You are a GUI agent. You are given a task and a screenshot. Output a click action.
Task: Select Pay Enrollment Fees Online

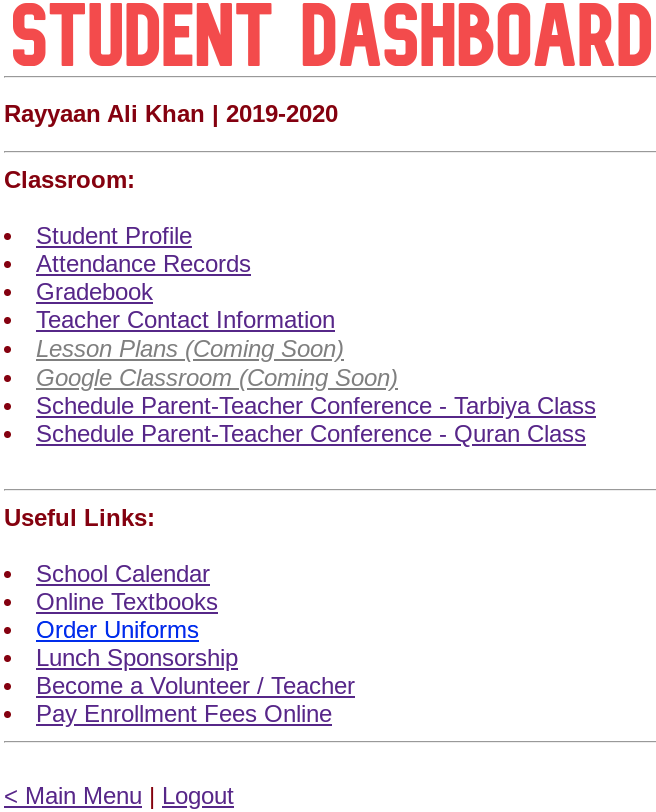[x=184, y=714]
